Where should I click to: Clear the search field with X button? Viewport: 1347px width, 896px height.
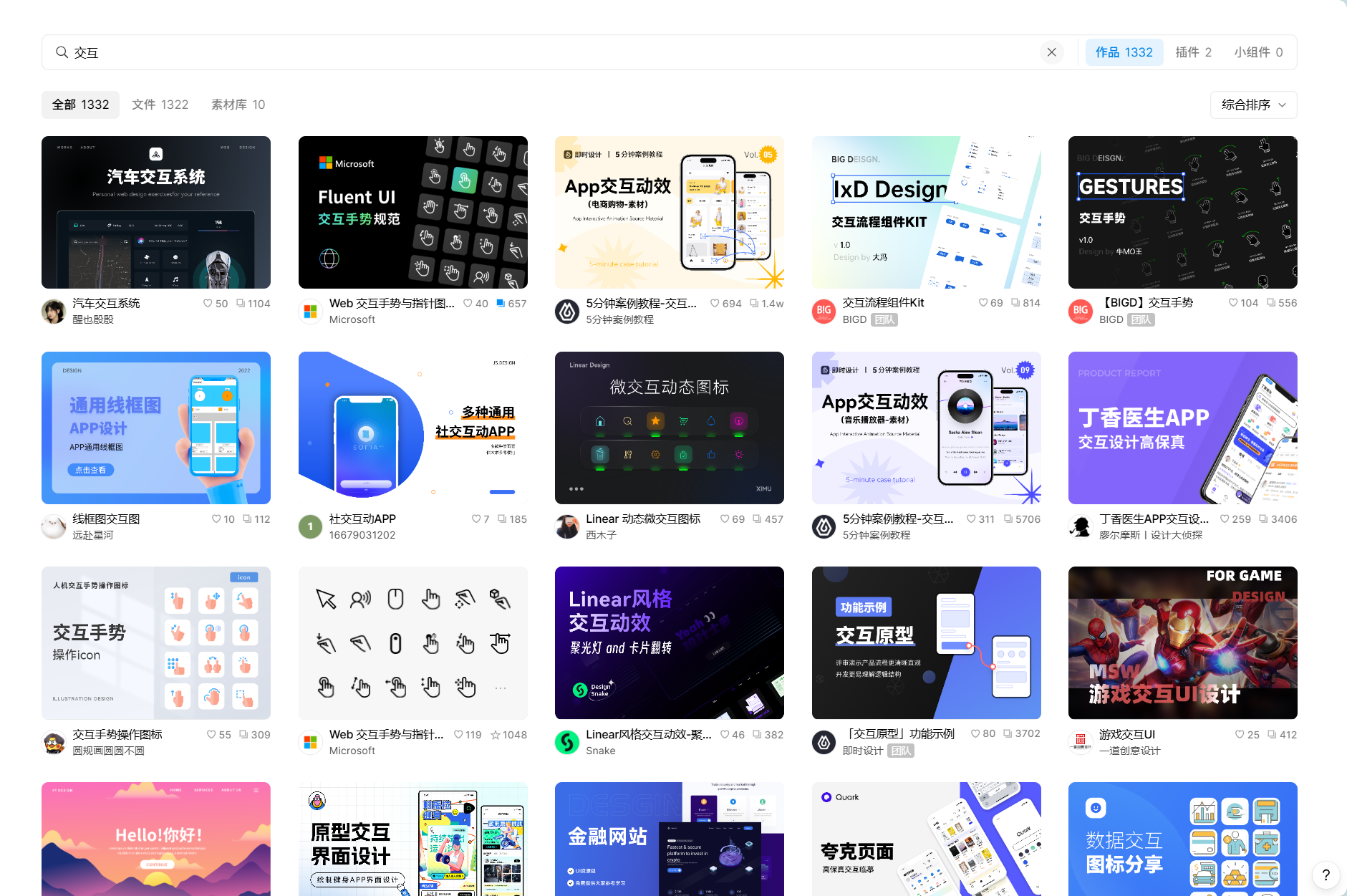coord(1051,52)
